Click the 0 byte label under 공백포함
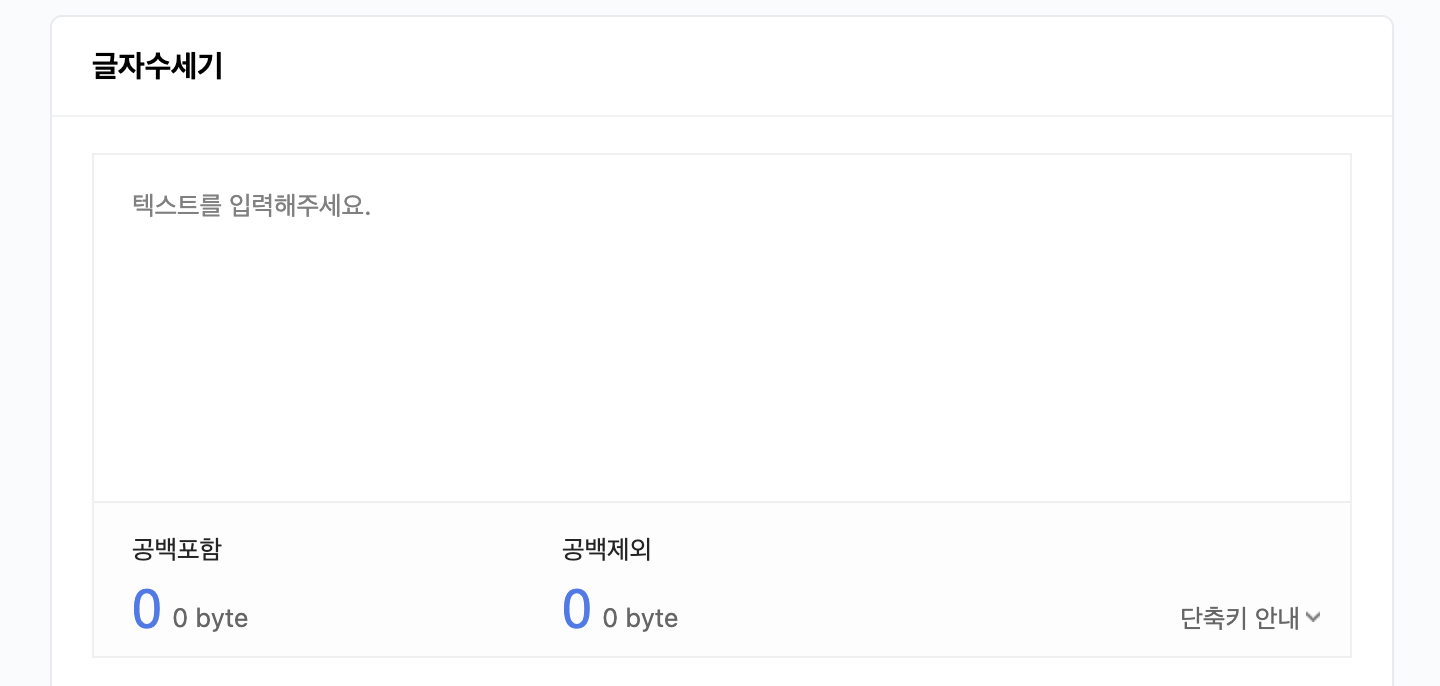The height and width of the screenshot is (686, 1440). (210, 618)
